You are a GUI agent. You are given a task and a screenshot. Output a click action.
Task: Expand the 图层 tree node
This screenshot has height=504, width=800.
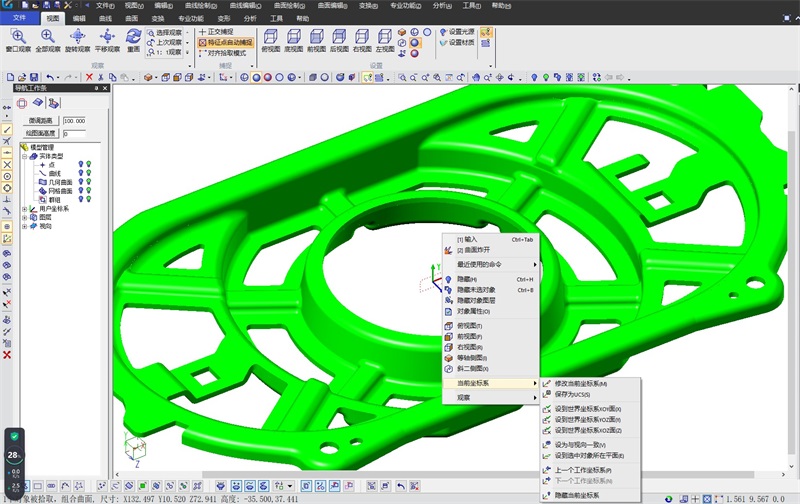(x=24, y=217)
